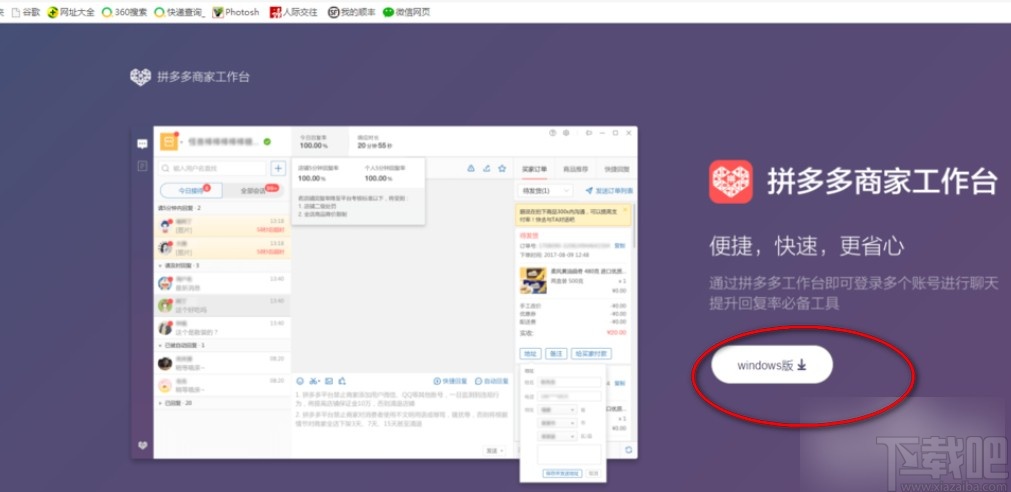Click the thumbs-up icon in chat toolbar
1011x492 pixels.
342,381
